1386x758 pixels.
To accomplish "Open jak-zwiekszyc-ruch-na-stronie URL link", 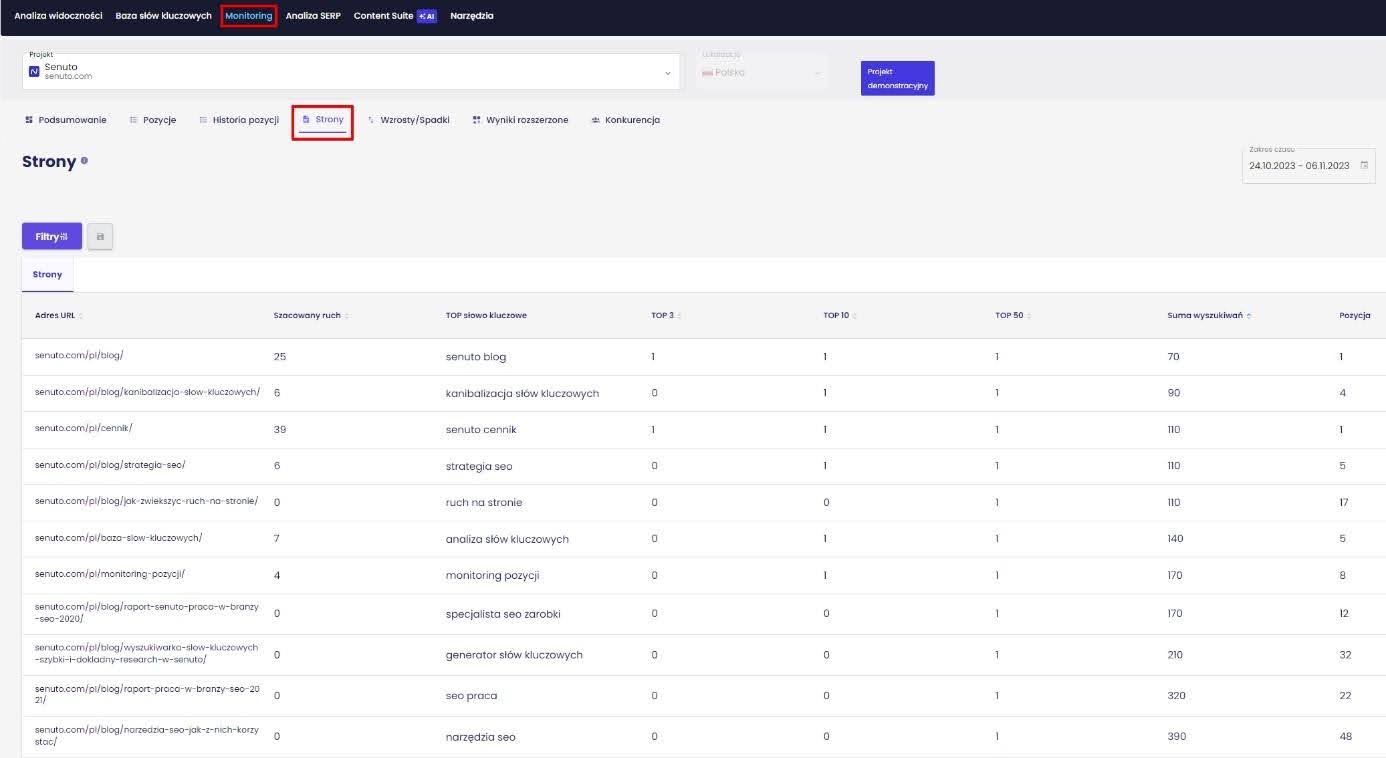I will point(146,501).
